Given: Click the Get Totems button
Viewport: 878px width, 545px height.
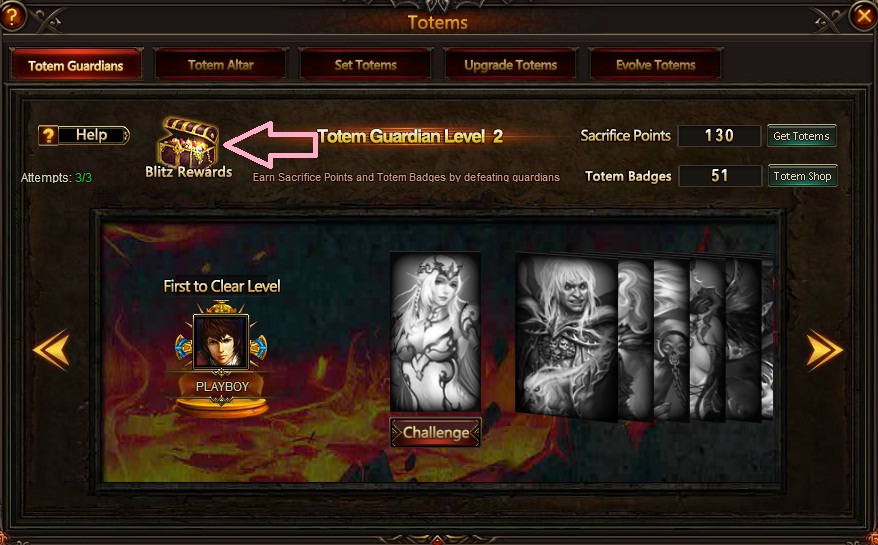Looking at the screenshot, I should (x=801, y=136).
